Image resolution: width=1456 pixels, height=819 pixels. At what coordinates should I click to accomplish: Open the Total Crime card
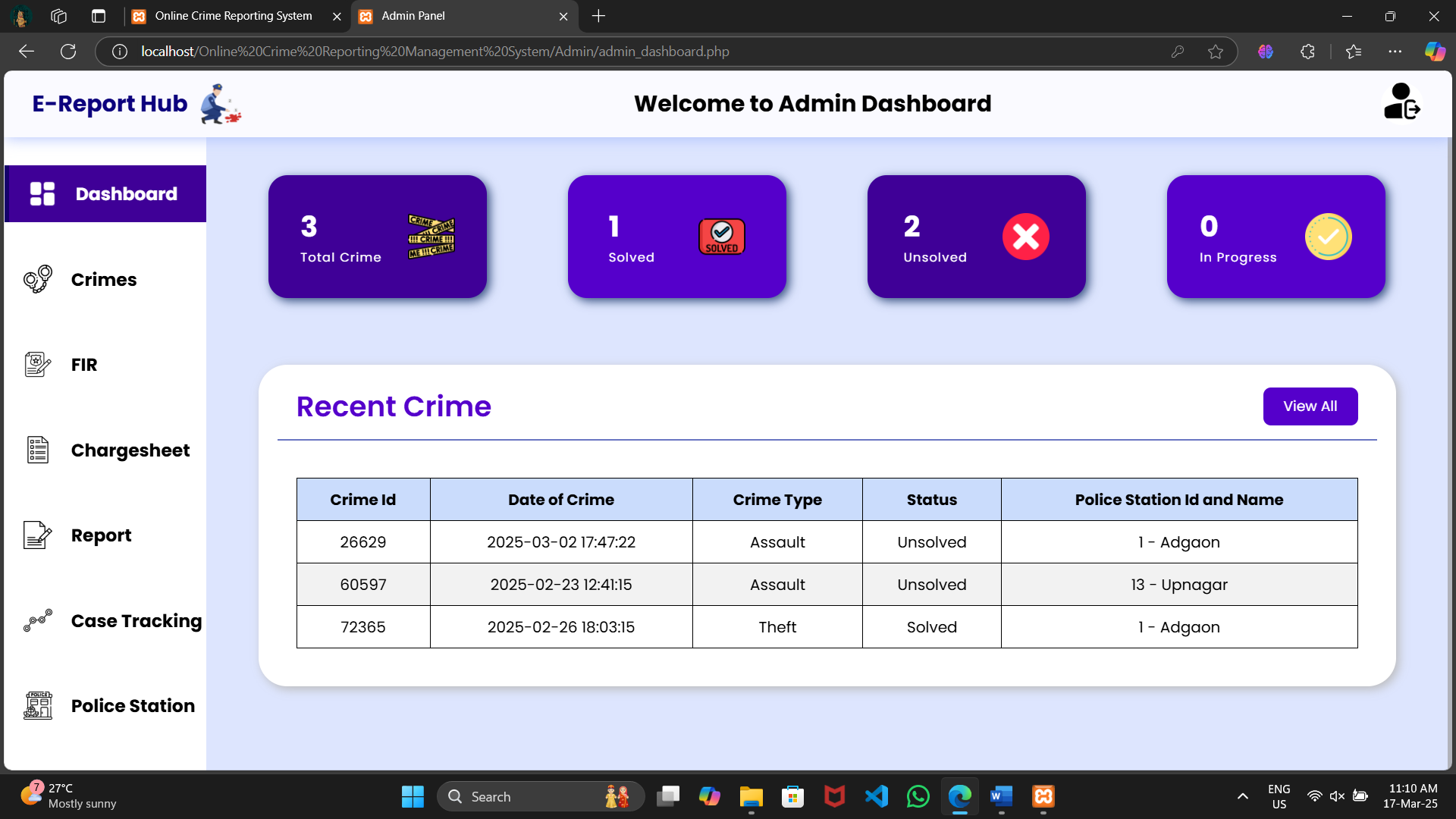377,237
